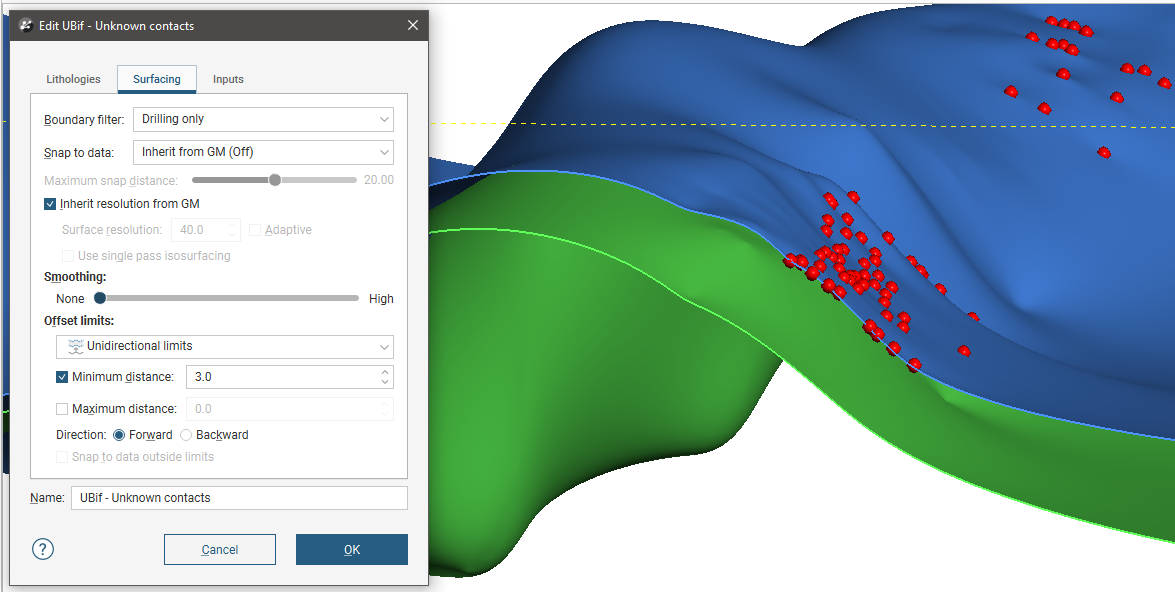
Task: Click the Smoothing slider handle
Action: (x=100, y=298)
